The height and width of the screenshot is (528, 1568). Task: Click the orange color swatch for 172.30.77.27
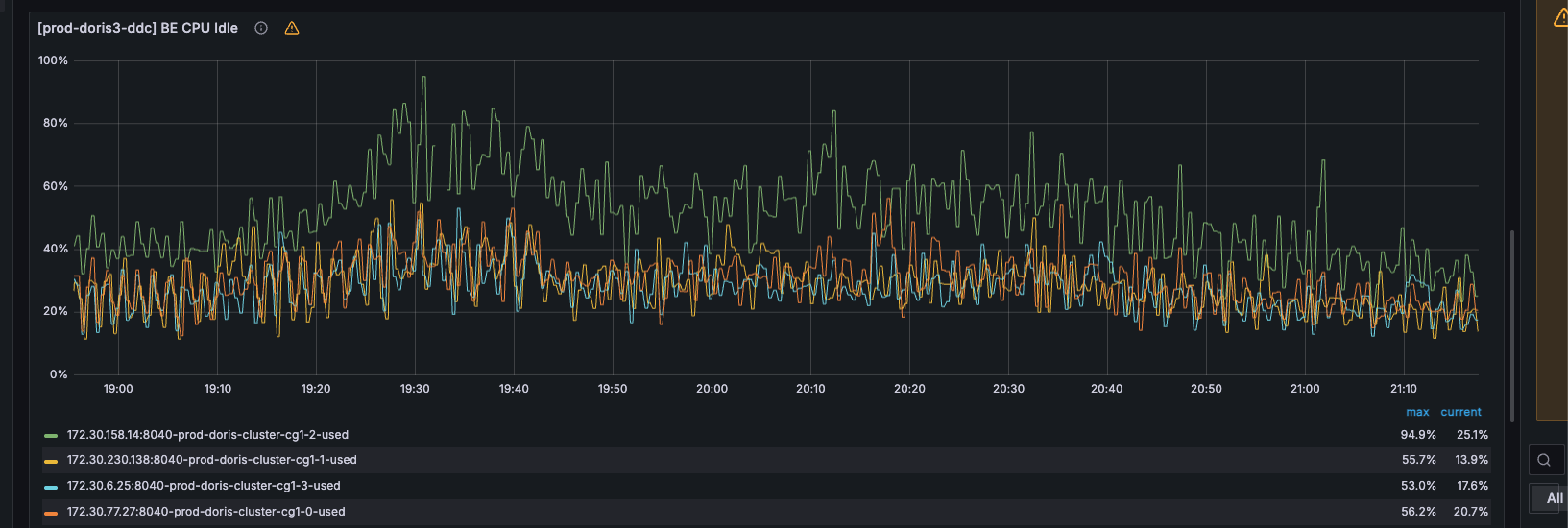(x=51, y=513)
